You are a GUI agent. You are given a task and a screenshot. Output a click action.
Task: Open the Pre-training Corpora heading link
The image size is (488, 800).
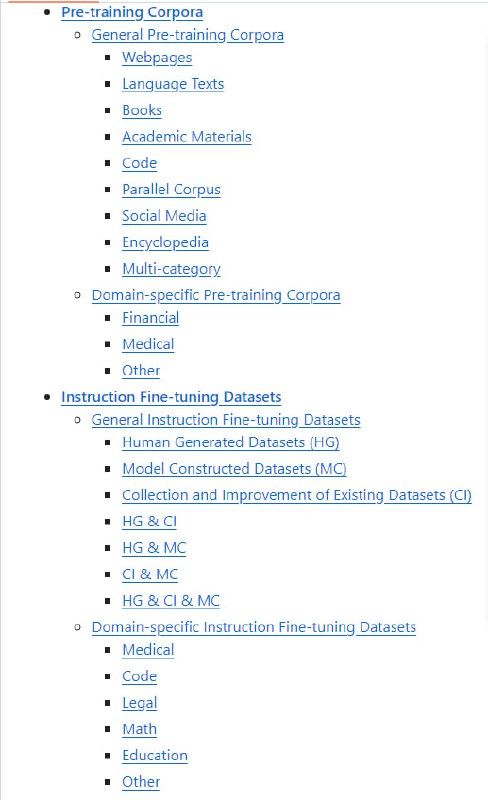pyautogui.click(x=132, y=12)
